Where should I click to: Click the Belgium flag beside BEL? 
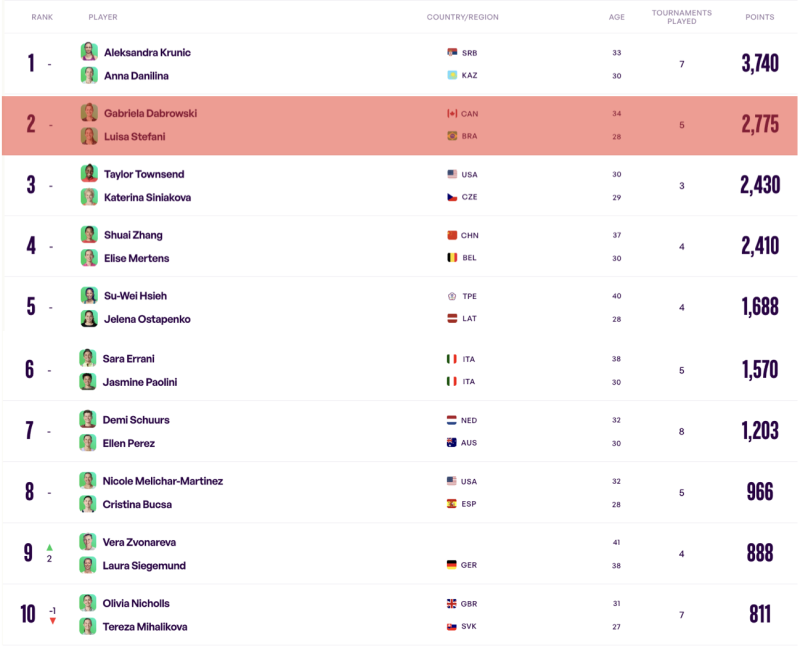tap(452, 258)
